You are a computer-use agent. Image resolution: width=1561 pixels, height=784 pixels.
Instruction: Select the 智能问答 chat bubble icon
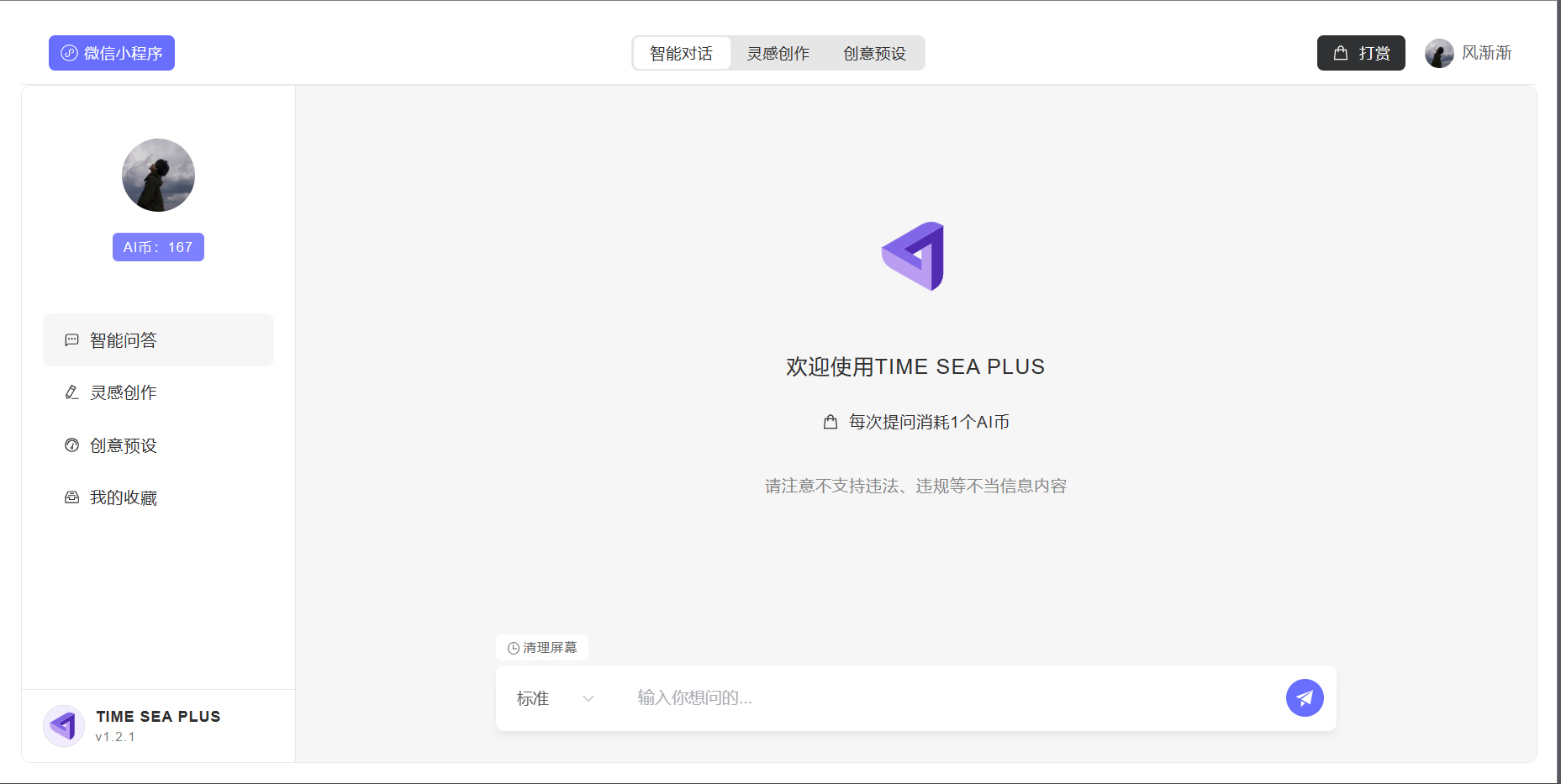(x=71, y=340)
